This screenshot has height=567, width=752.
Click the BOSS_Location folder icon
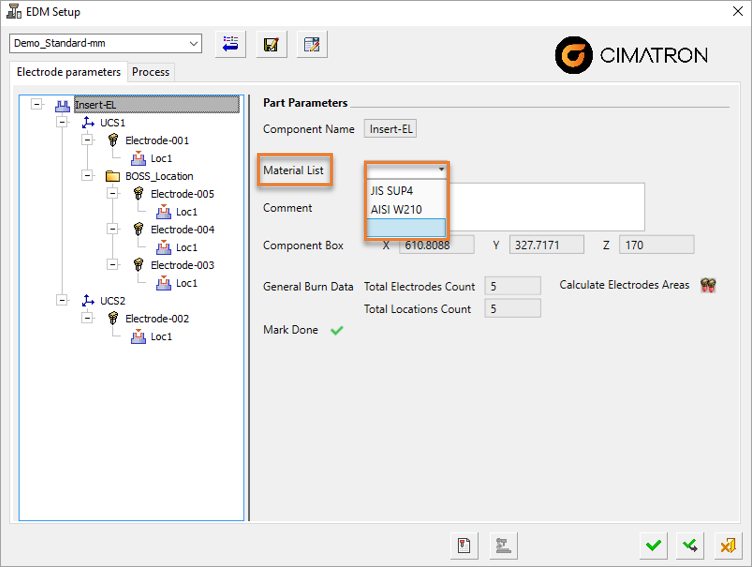(113, 176)
